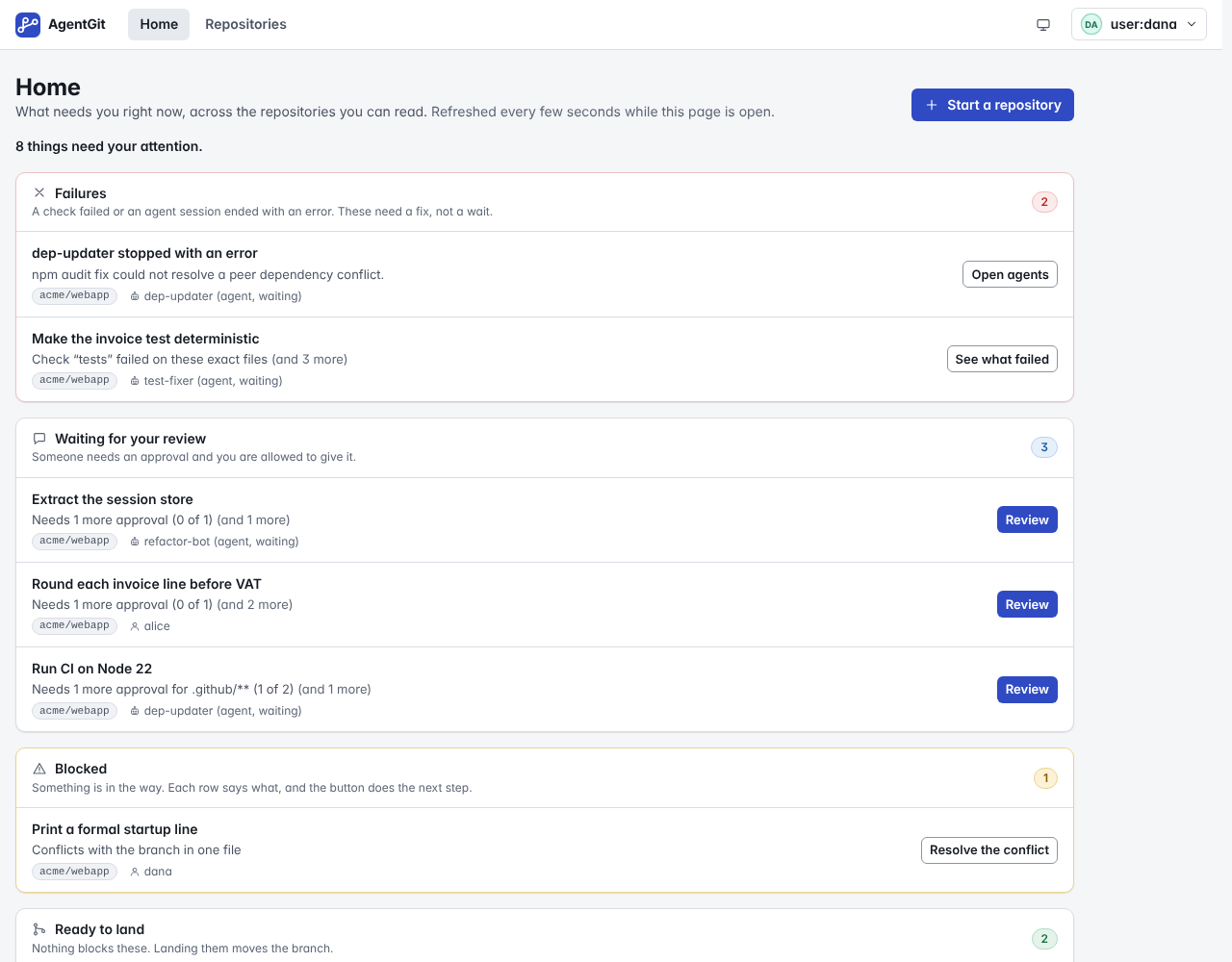Open 'dep-updater stopped with an error' title
Image resolution: width=1232 pixels, height=962 pixels.
(144, 253)
